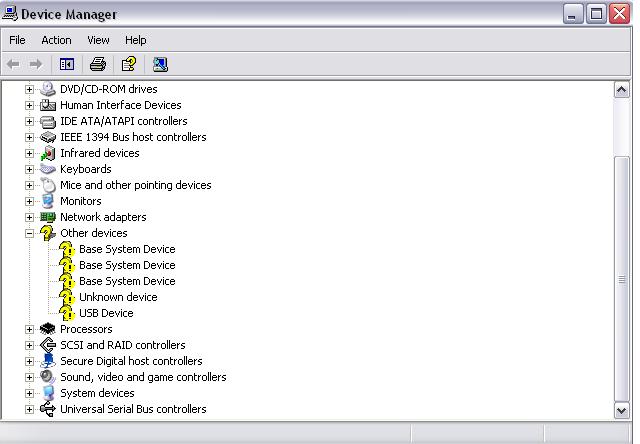The height and width of the screenshot is (444, 640).
Task: Collapse the Other devices node
Action: click(29, 233)
